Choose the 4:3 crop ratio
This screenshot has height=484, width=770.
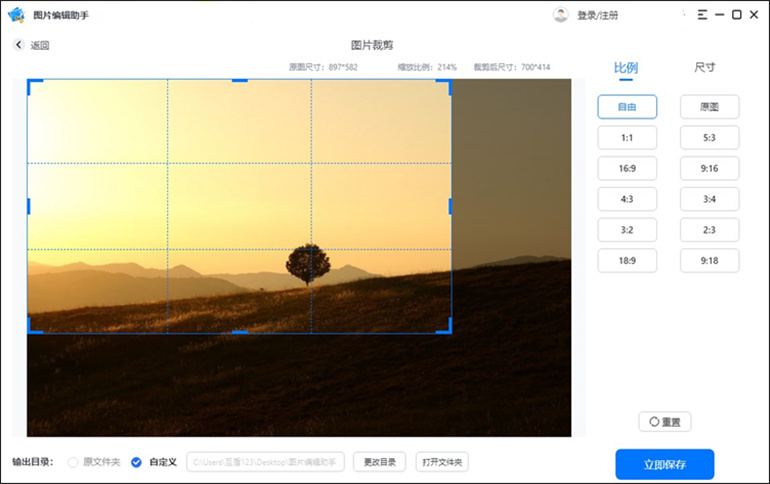627,199
